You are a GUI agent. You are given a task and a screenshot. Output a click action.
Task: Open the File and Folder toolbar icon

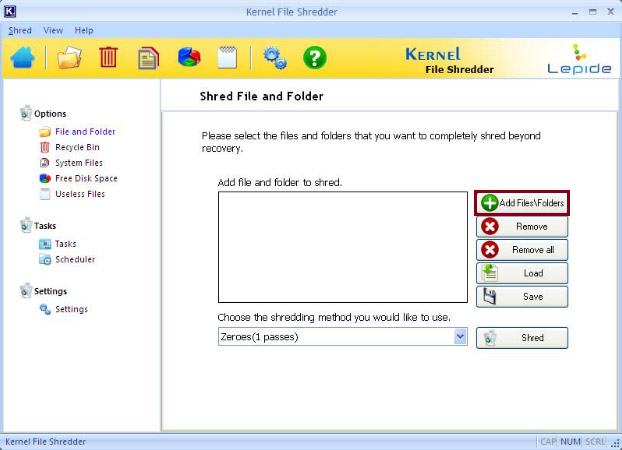[69, 58]
